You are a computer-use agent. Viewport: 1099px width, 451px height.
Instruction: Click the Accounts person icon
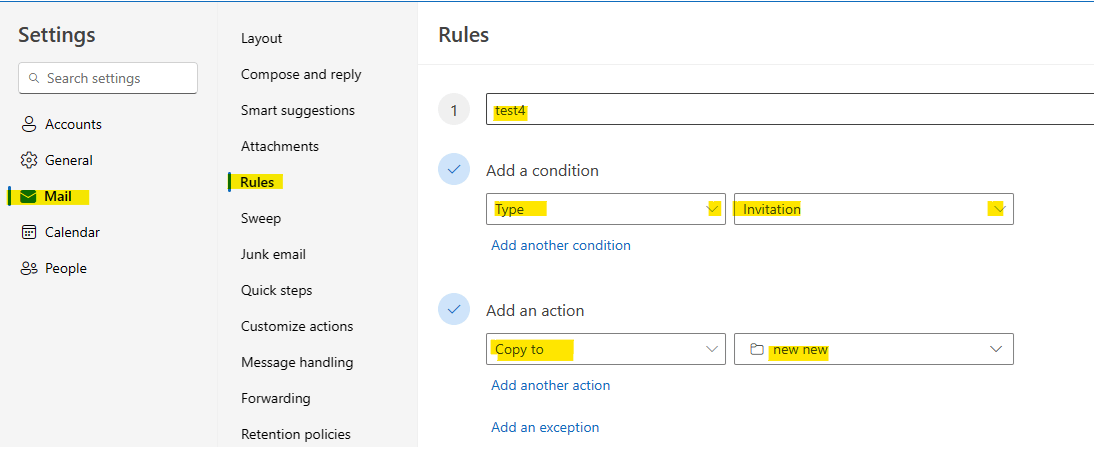coord(28,124)
